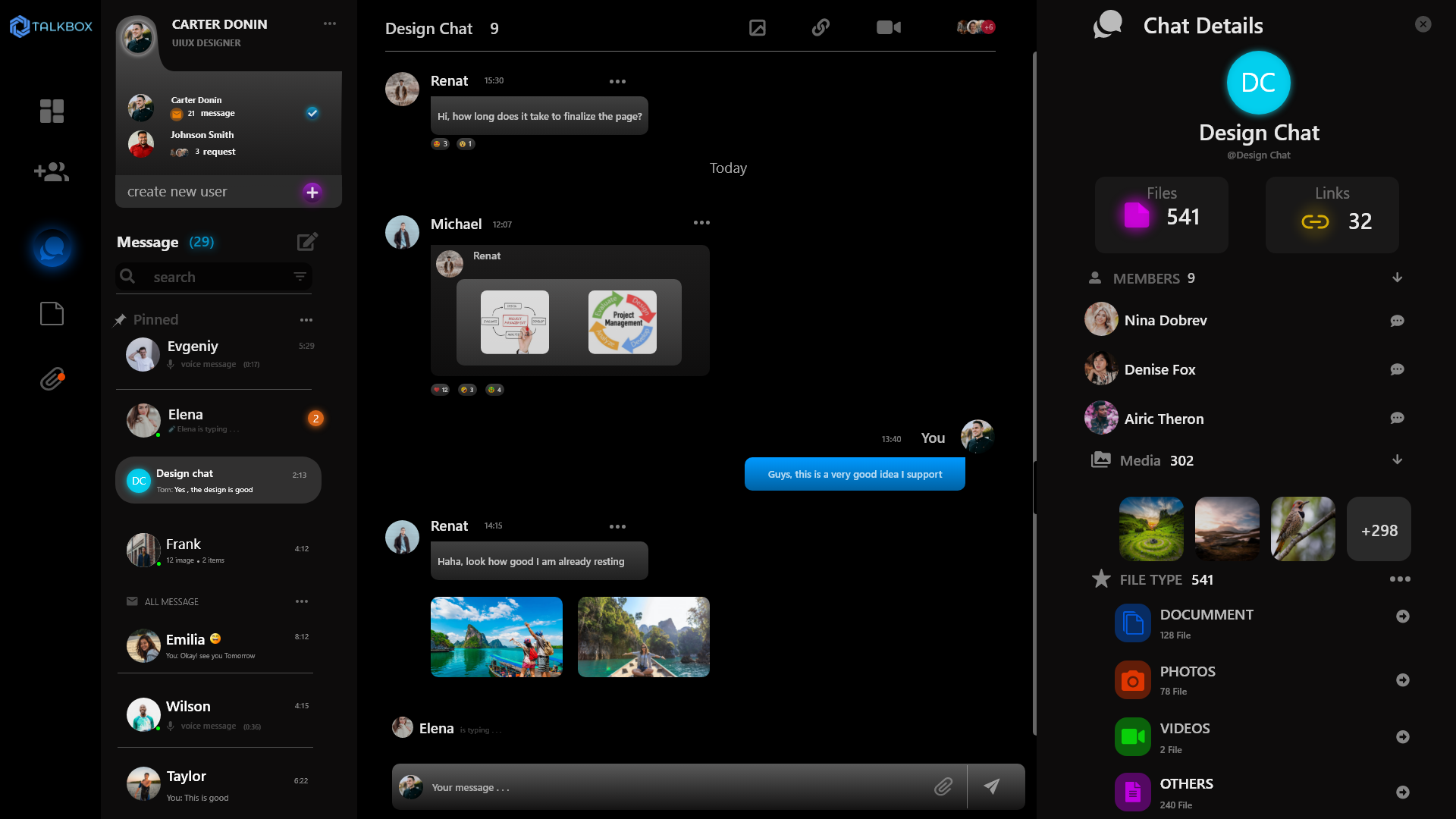Open the search filter options icon

pyautogui.click(x=300, y=277)
